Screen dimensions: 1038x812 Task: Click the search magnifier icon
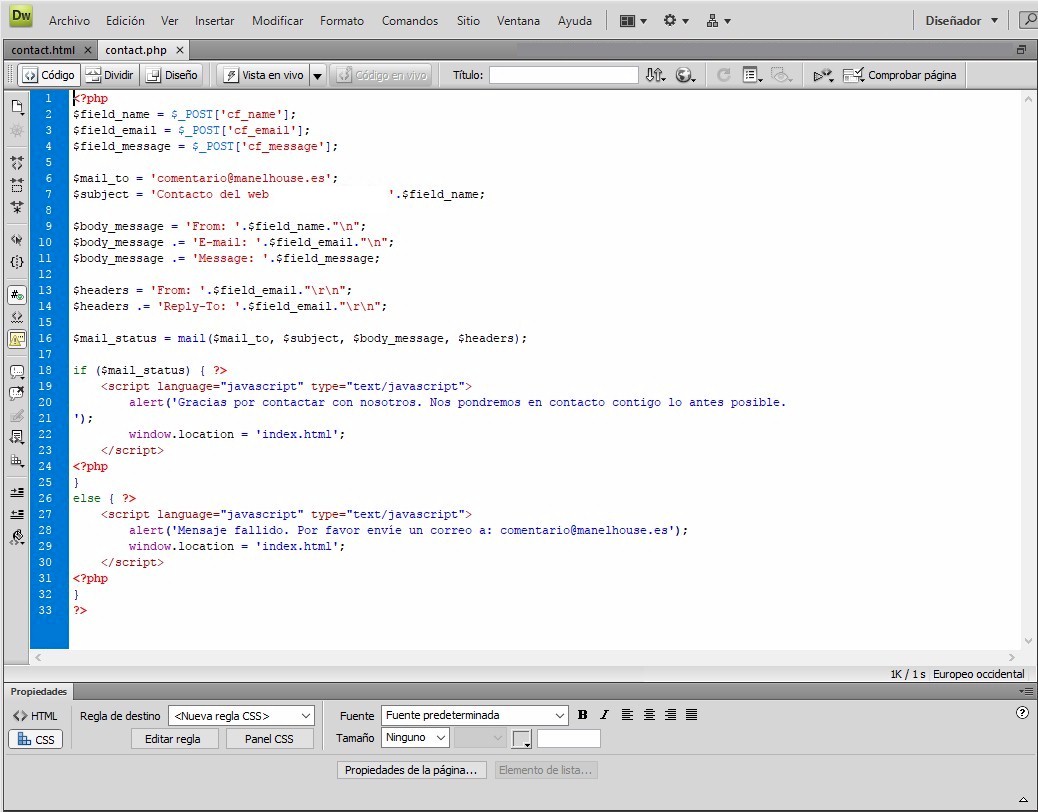coord(1029,21)
